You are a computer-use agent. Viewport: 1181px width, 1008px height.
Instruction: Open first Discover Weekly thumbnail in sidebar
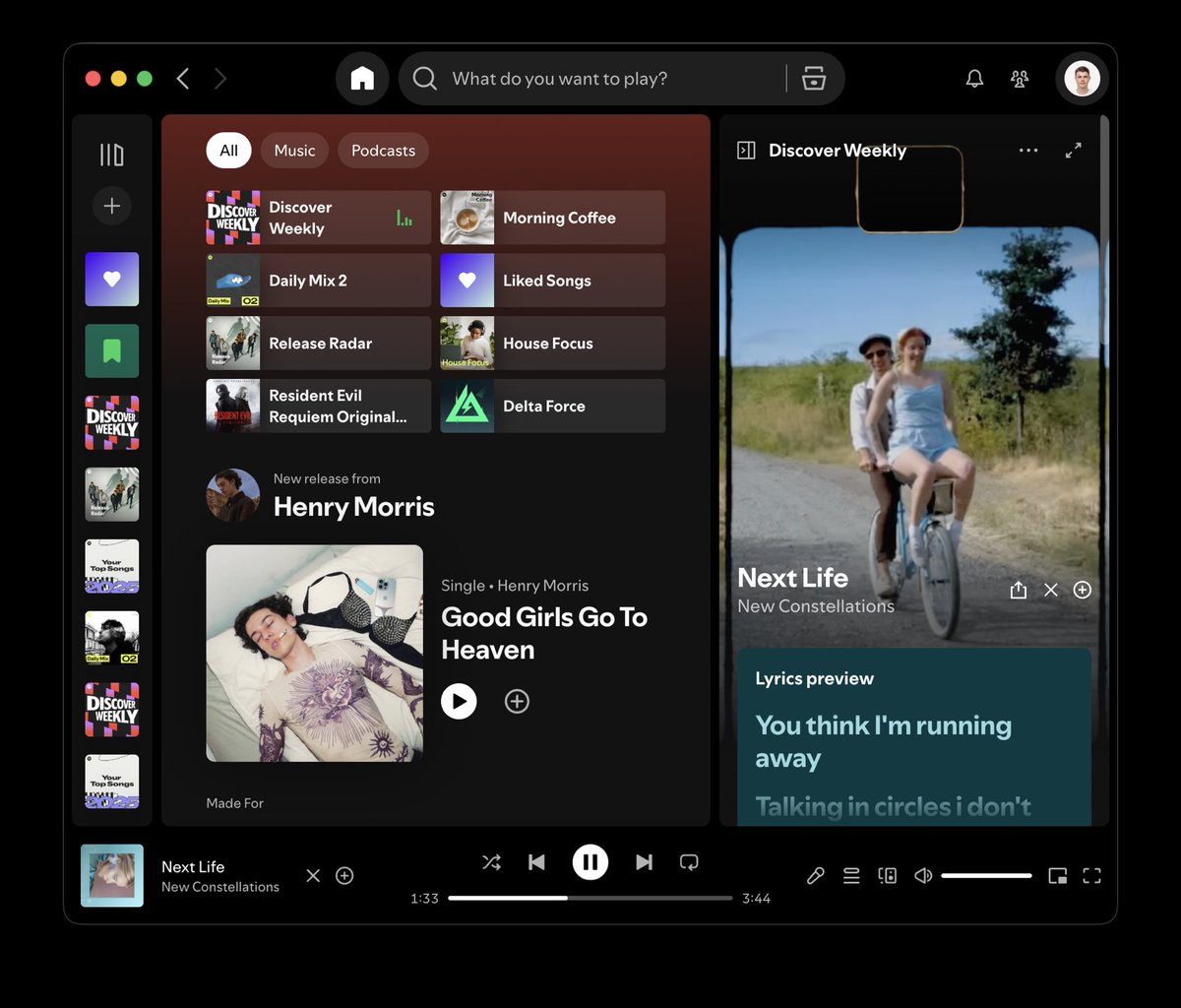click(x=112, y=422)
